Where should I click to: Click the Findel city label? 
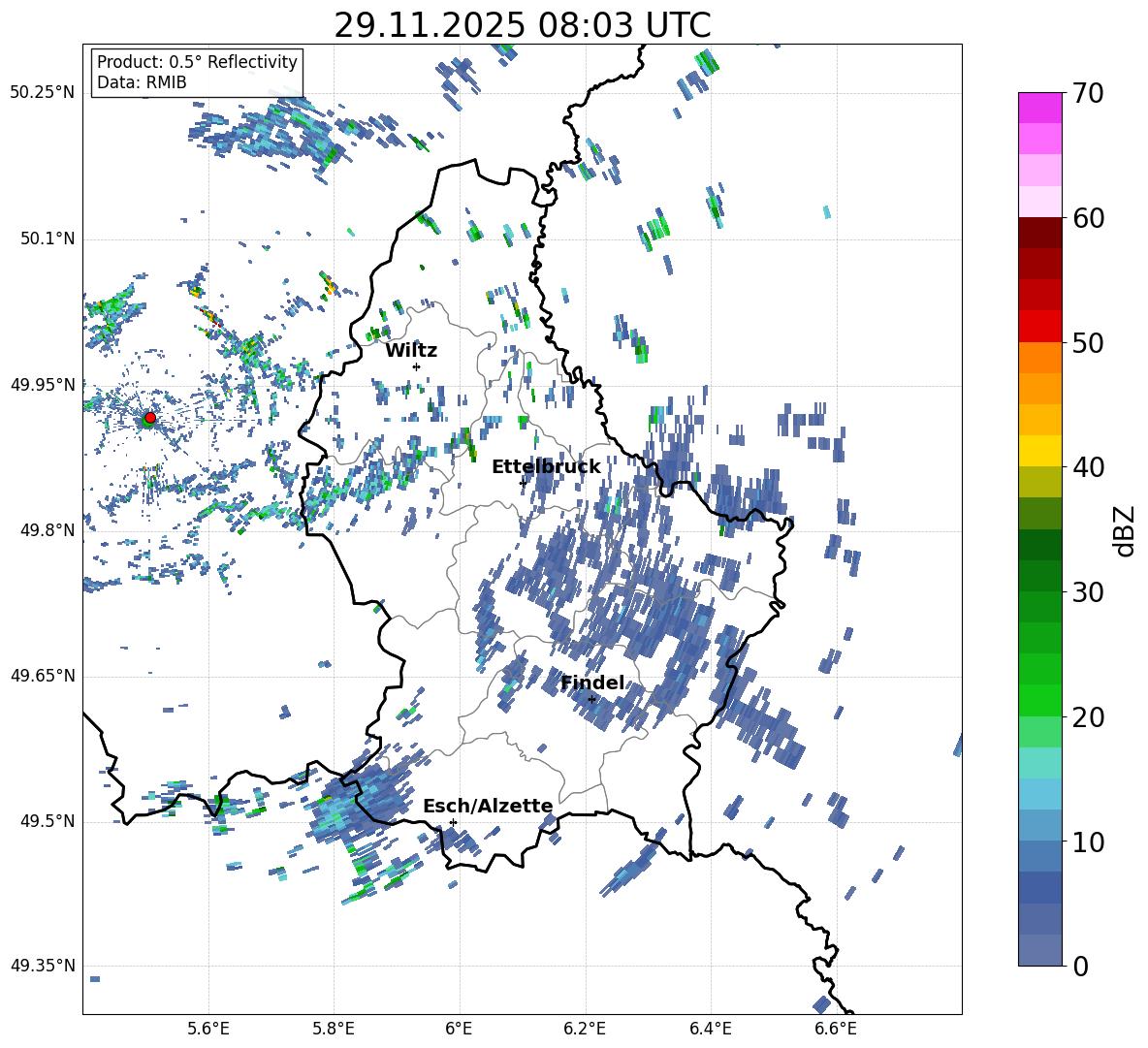[592, 683]
